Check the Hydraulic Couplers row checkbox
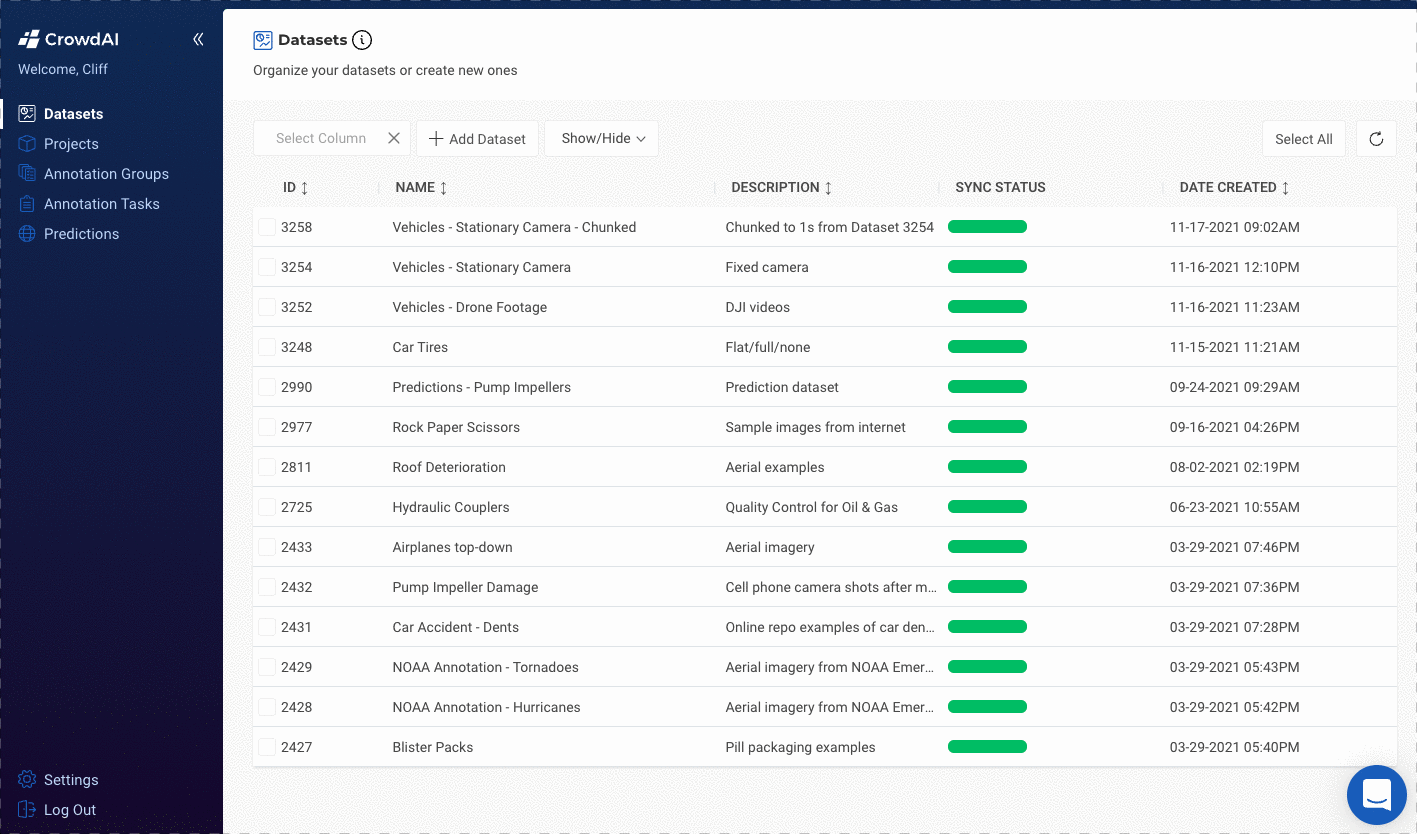Viewport: 1417px width, 834px height. [x=267, y=507]
